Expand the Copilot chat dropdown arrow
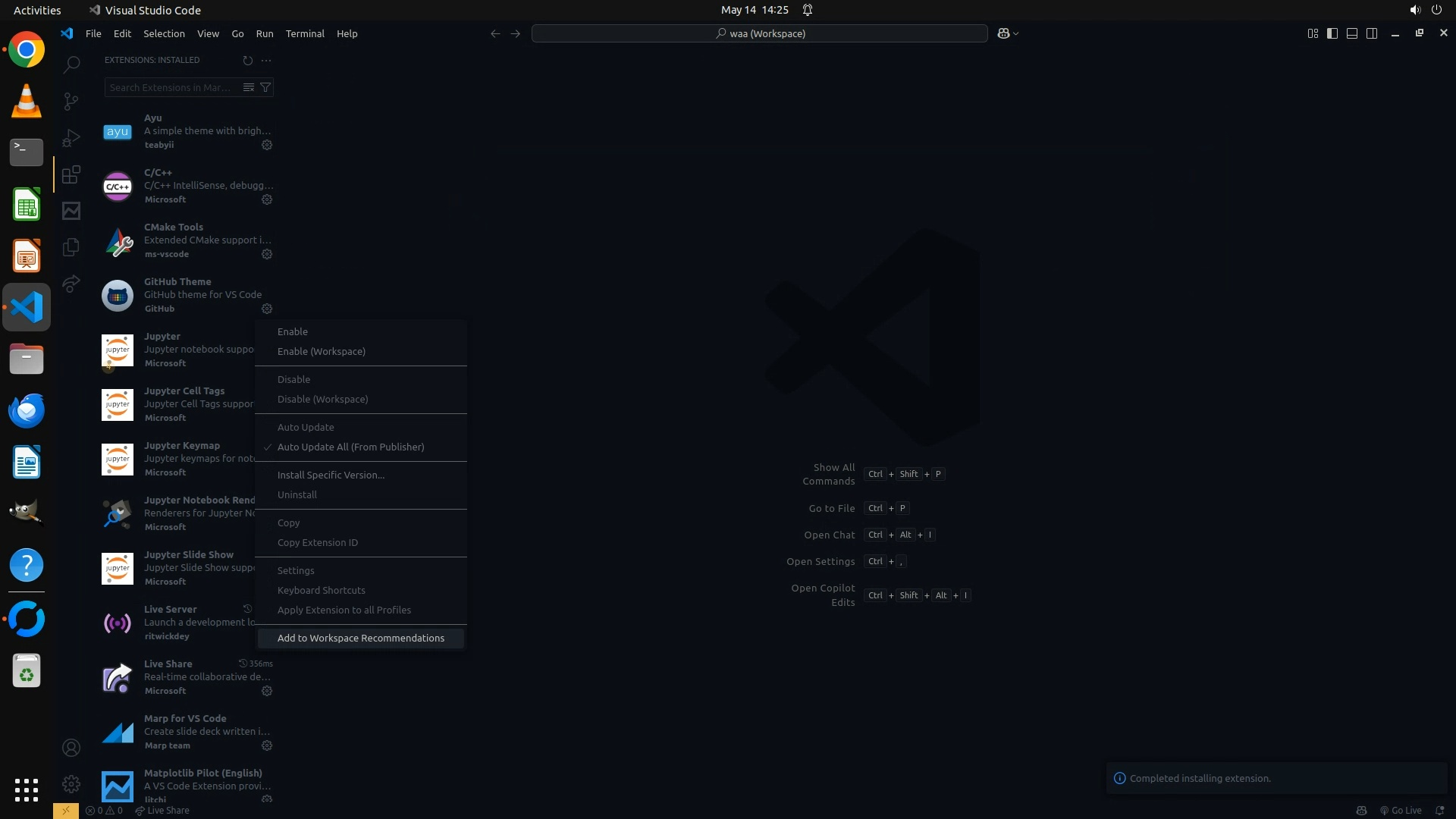This screenshot has width=1456, height=819. point(1016,33)
